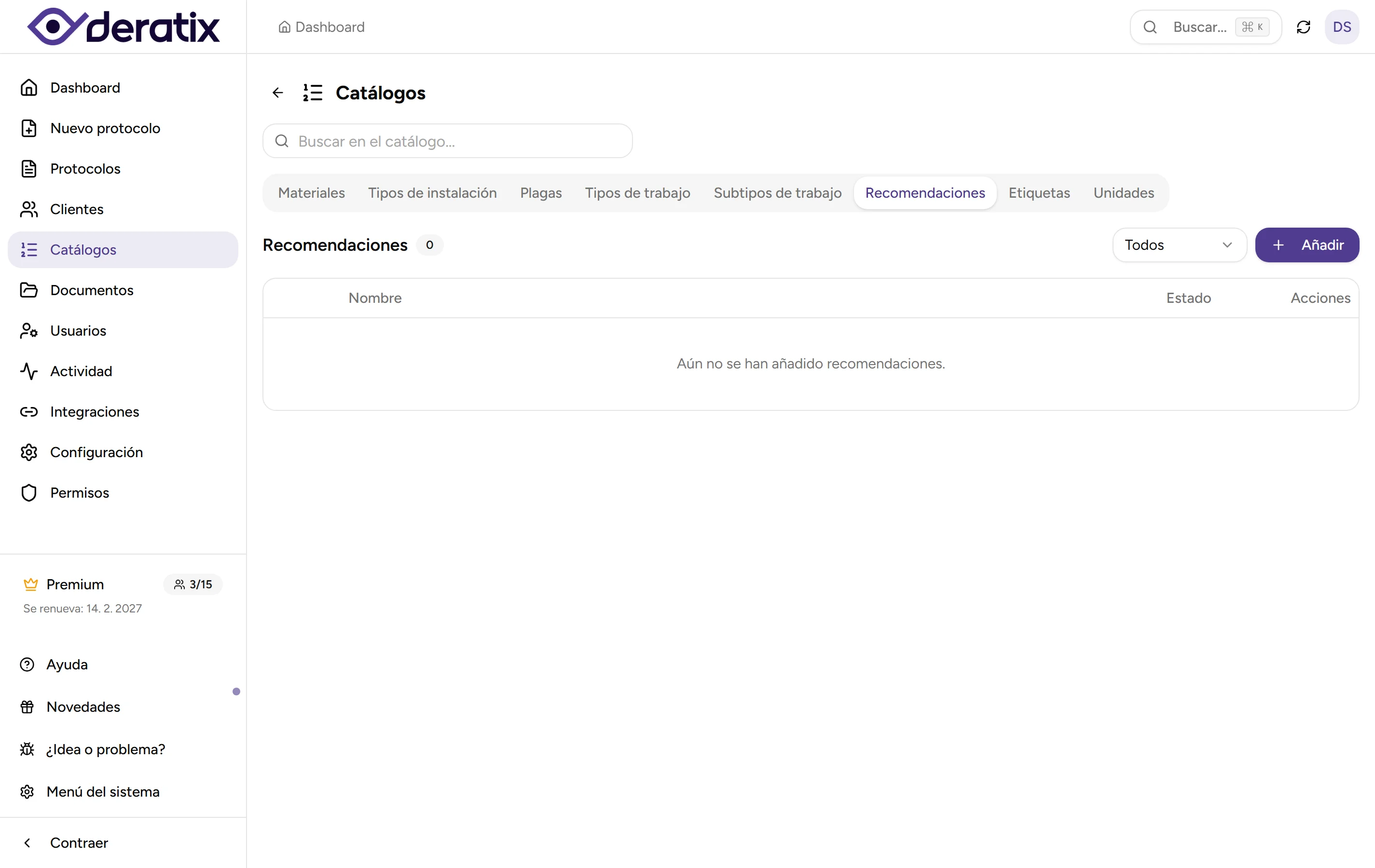Screen dimensions: 1375x868
Task: Open Permisos from the sidebar
Action: point(80,492)
